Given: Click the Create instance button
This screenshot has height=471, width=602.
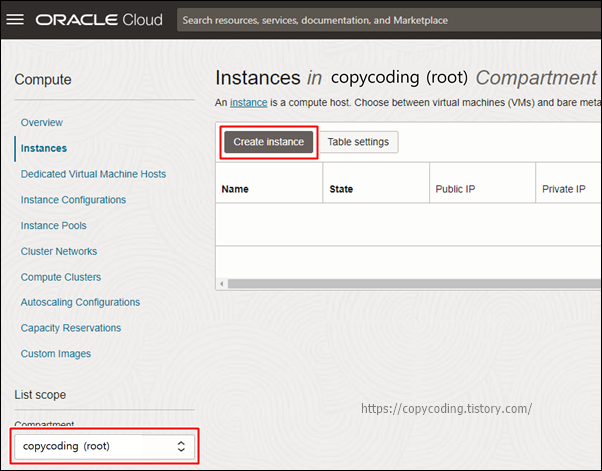Looking at the screenshot, I should pos(269,142).
